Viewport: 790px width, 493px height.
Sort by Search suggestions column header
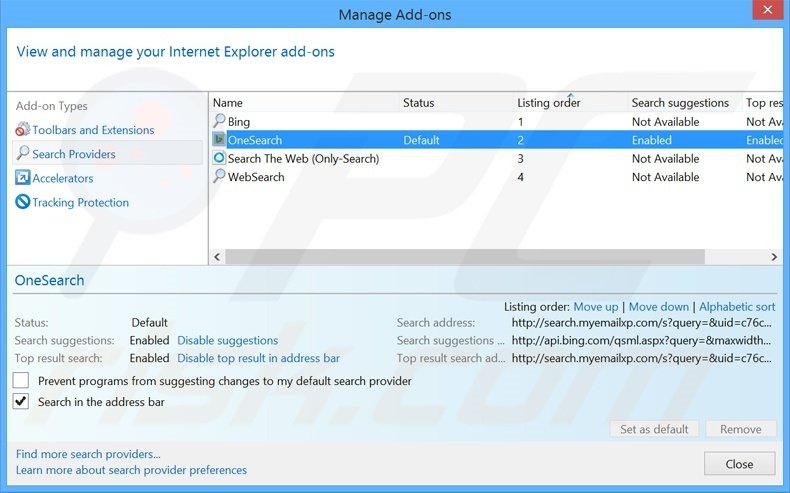point(685,103)
